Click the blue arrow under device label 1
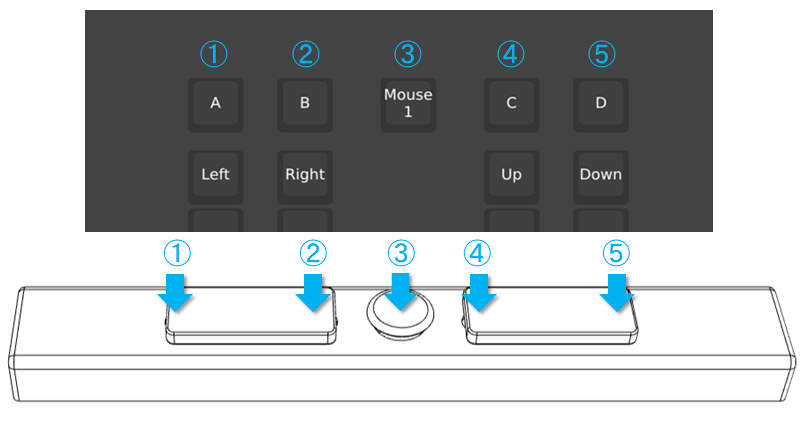803x423 pixels. point(175,292)
